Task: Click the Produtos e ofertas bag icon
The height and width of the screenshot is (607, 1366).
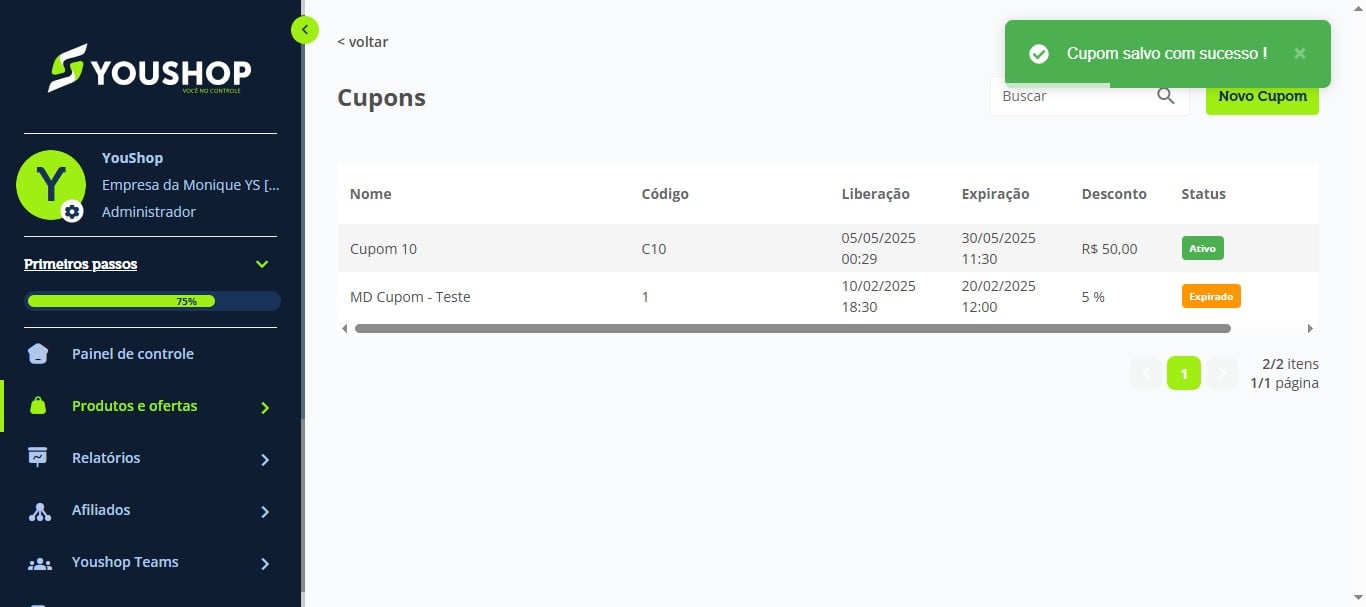Action: [x=38, y=406]
